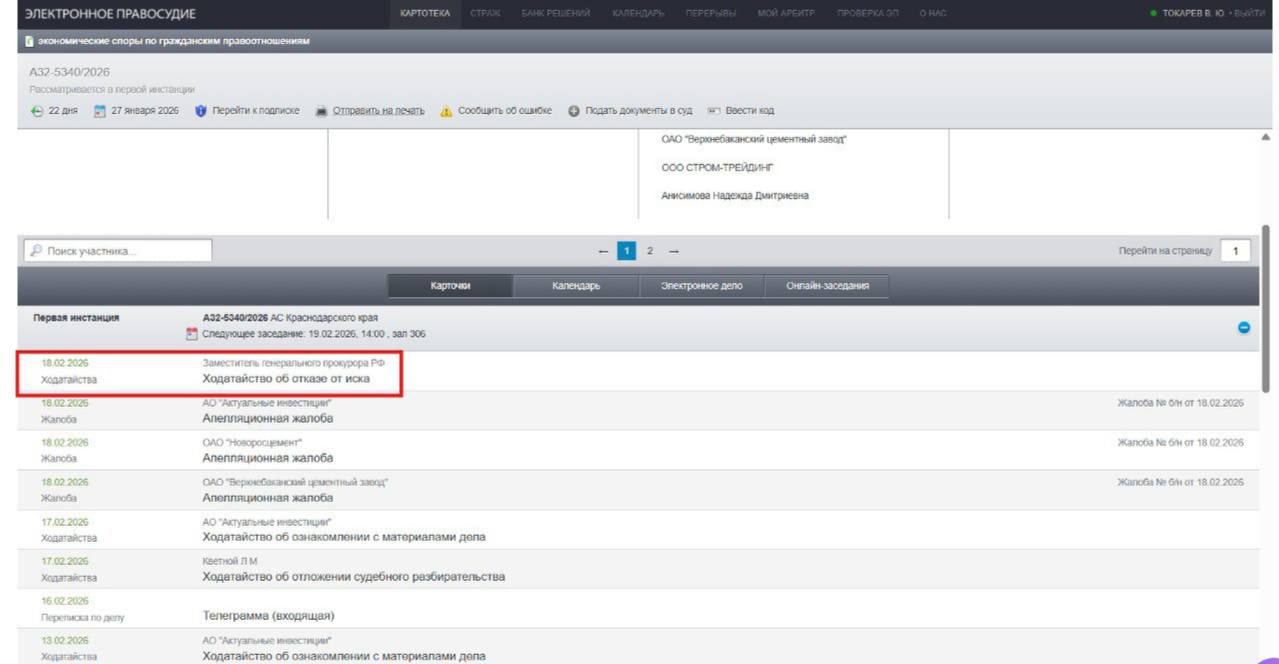Click the plus icon to submit court documents
1279x664 pixels.
tap(574, 111)
